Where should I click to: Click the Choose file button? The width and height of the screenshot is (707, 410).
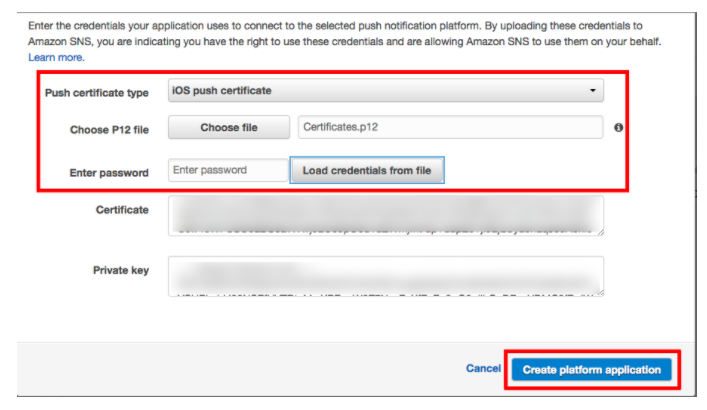pos(229,128)
